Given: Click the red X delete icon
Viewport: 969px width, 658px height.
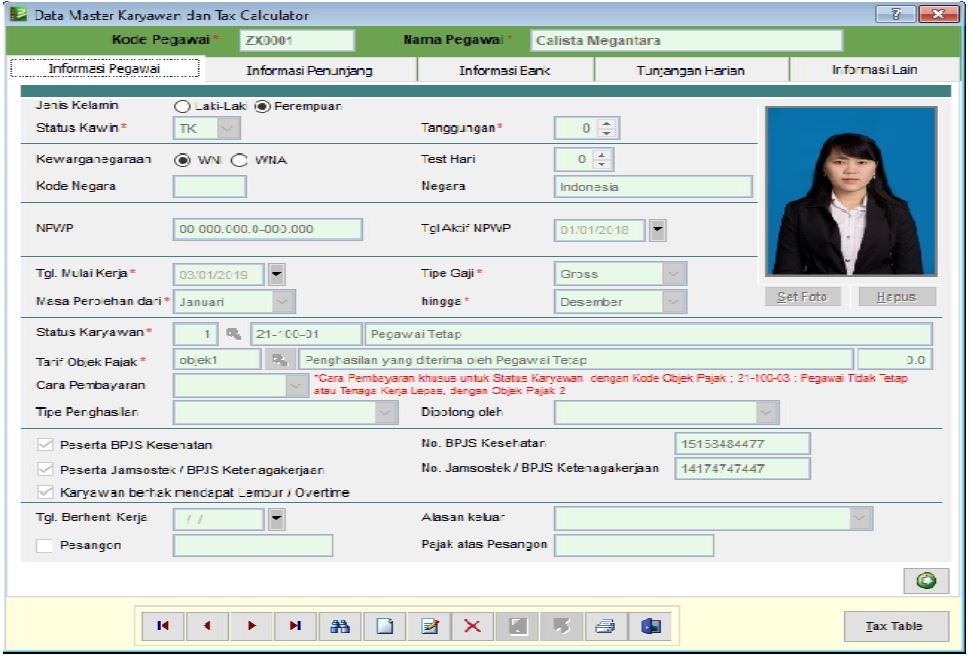Looking at the screenshot, I should [473, 626].
